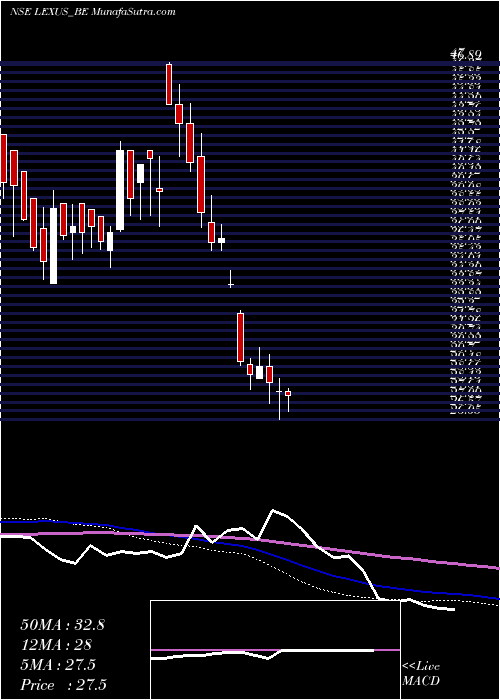Click the "50MA : 32.8" readout

tap(62, 625)
